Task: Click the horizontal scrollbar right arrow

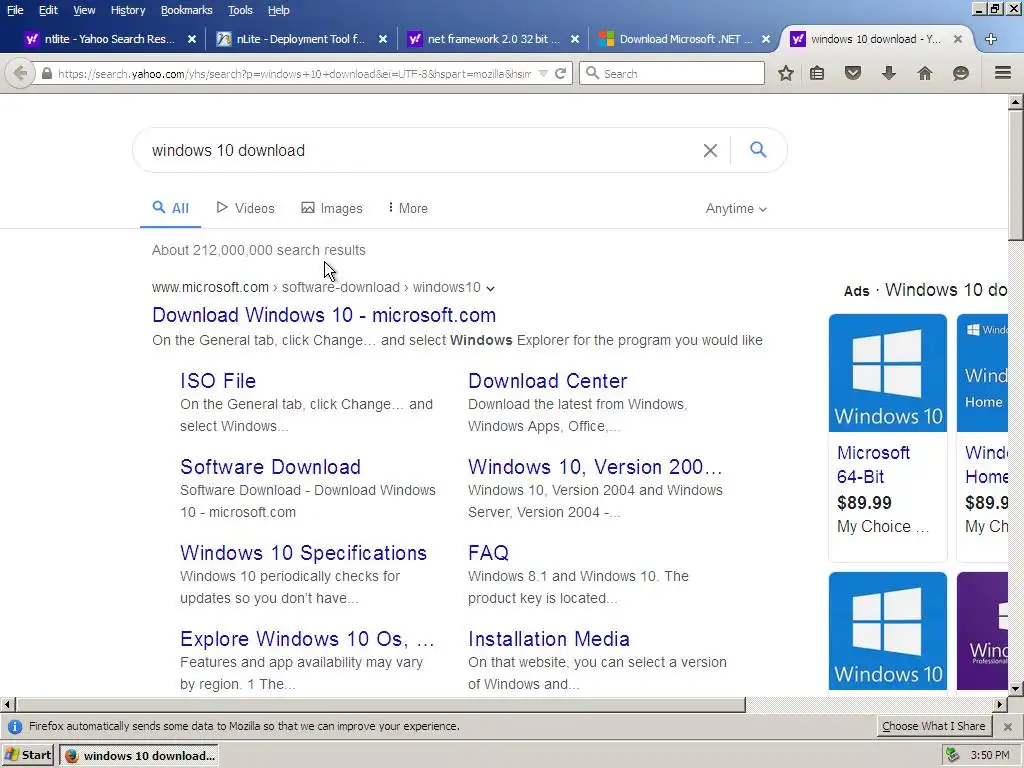Action: (x=1000, y=705)
